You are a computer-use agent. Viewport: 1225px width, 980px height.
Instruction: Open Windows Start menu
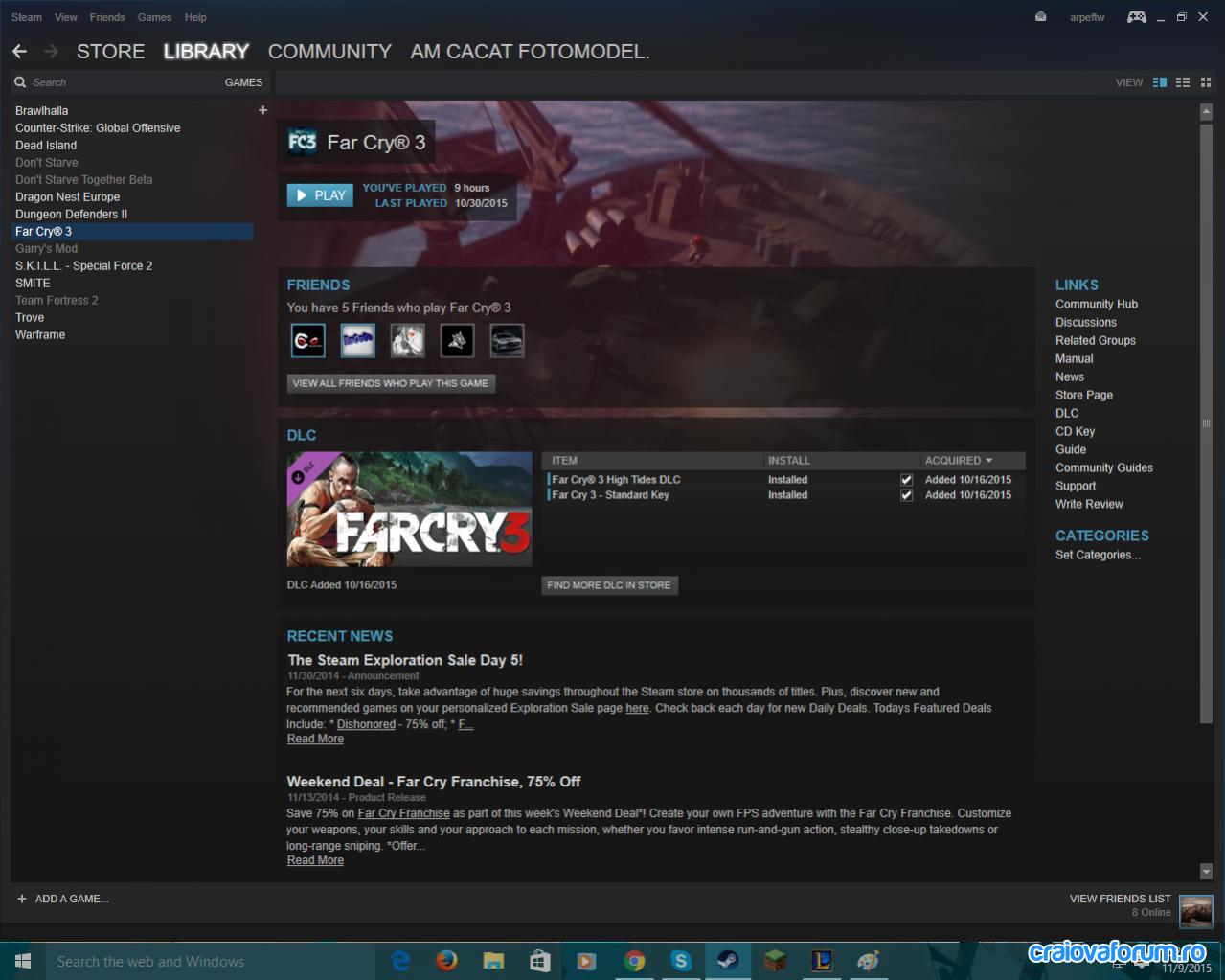[x=23, y=961]
